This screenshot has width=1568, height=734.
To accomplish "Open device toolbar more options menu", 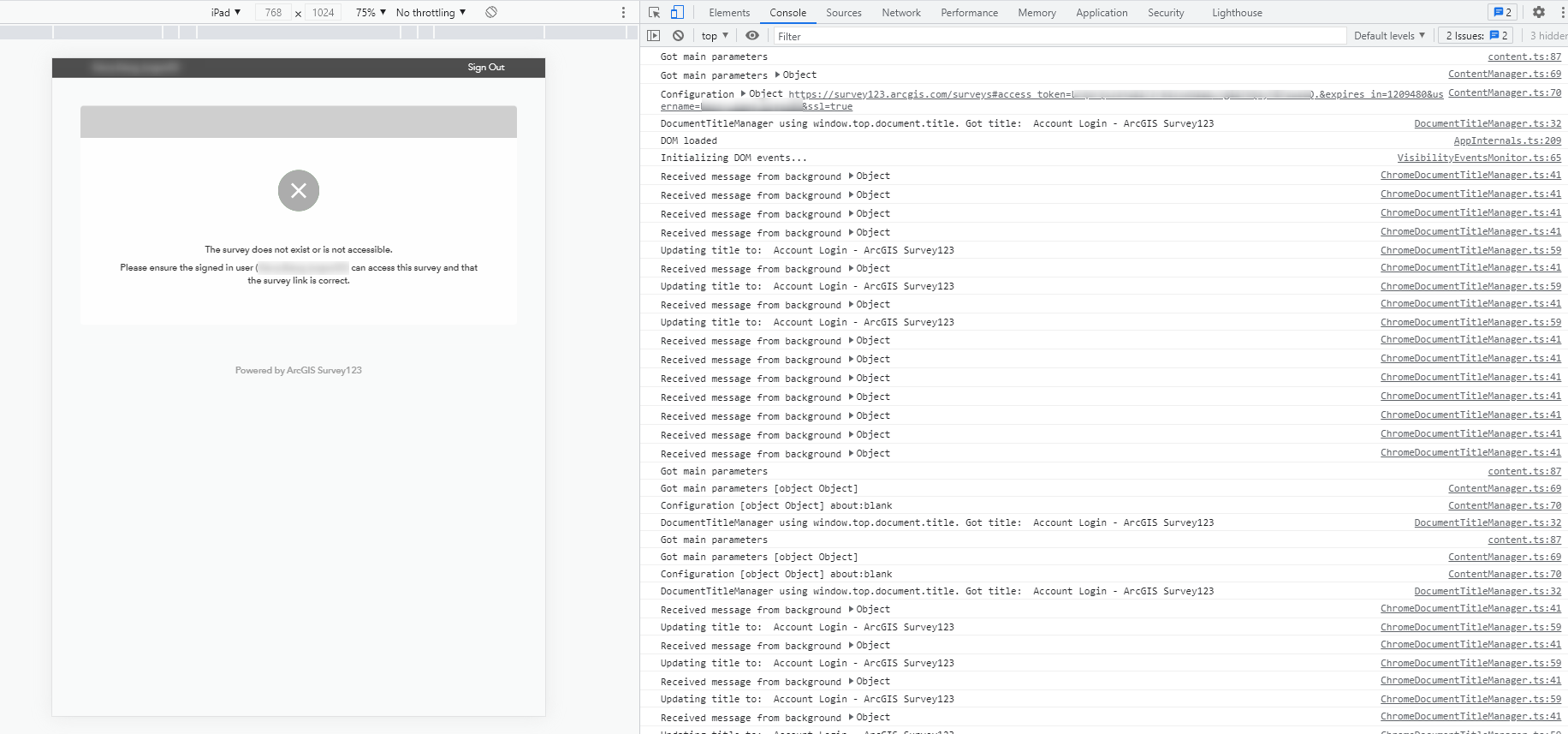I will (x=623, y=12).
